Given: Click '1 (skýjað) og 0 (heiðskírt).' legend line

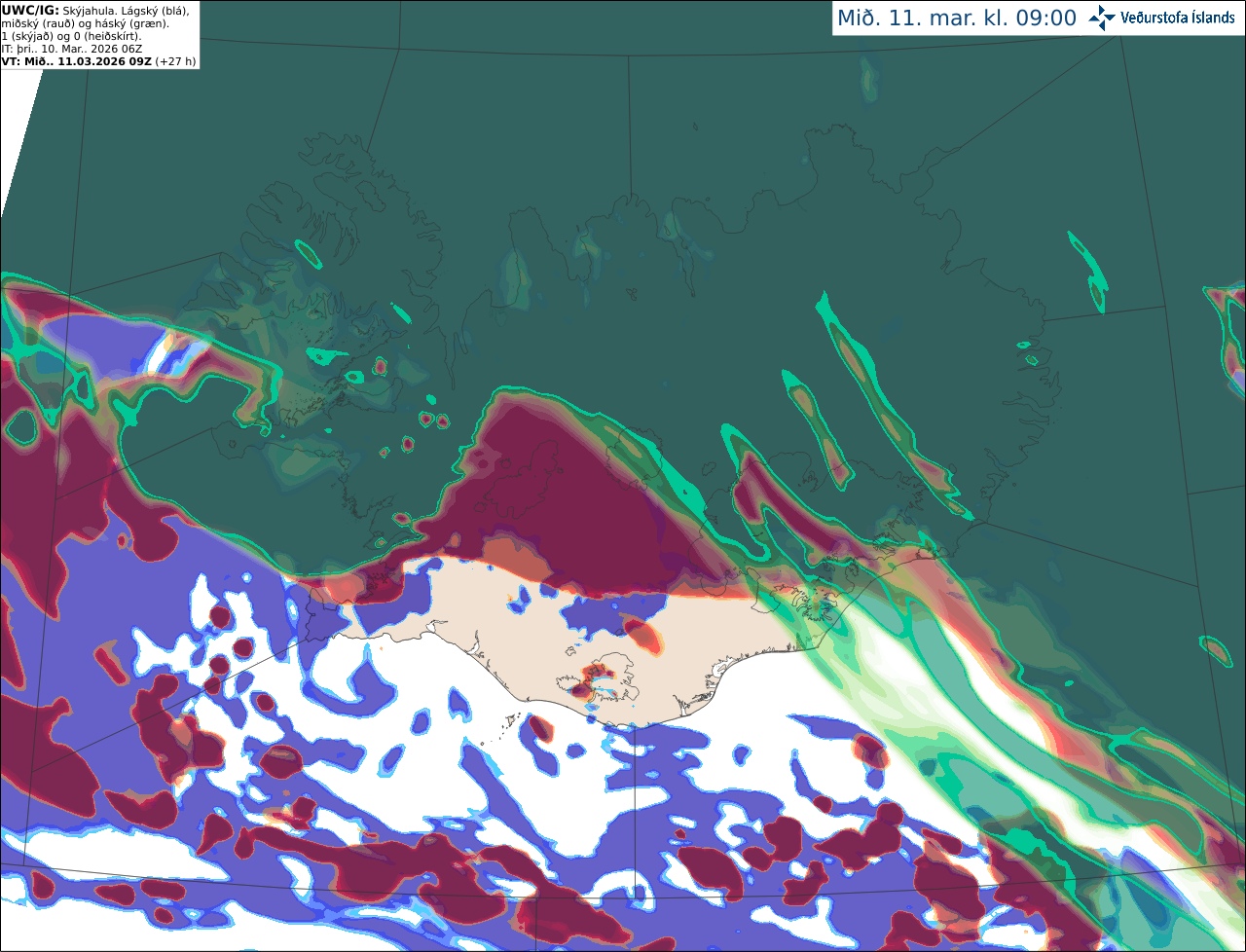Looking at the screenshot, I should (71, 36).
